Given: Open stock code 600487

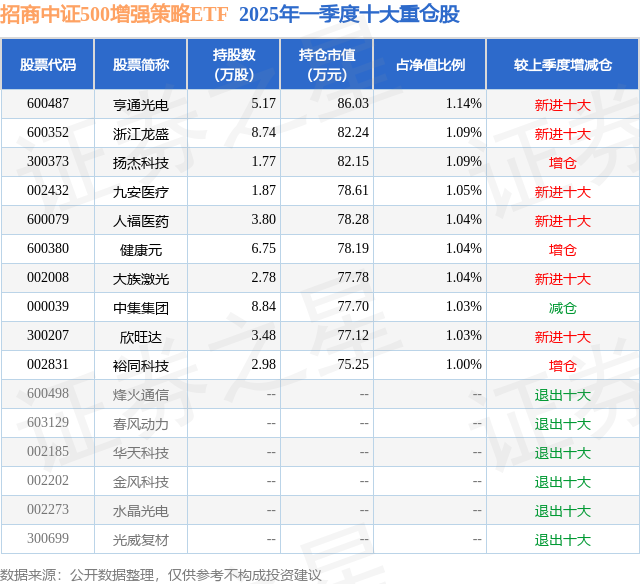Looking at the screenshot, I should click(48, 104).
